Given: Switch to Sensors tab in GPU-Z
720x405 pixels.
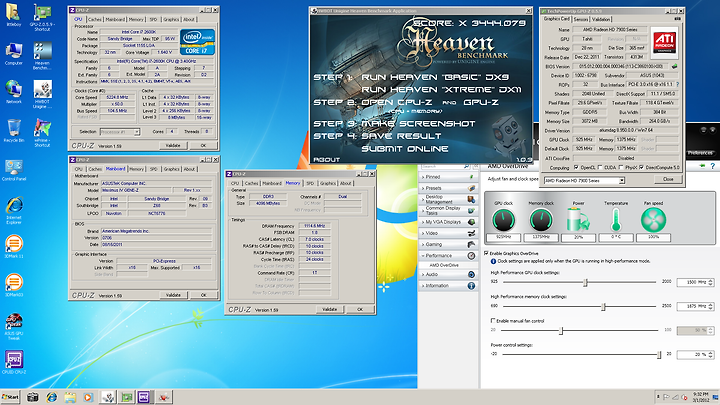Looking at the screenshot, I should point(581,19).
